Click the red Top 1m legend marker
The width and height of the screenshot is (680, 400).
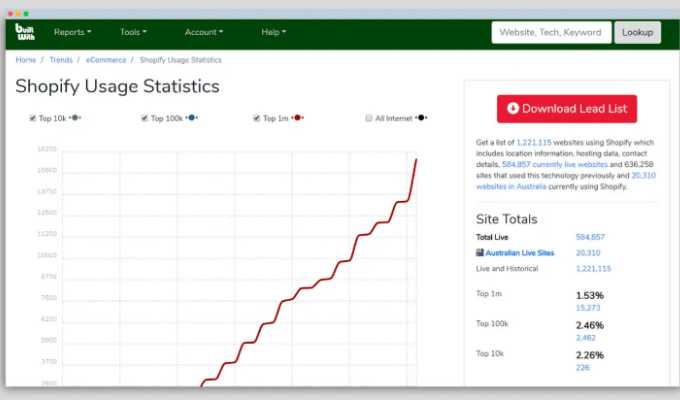pyautogui.click(x=299, y=118)
